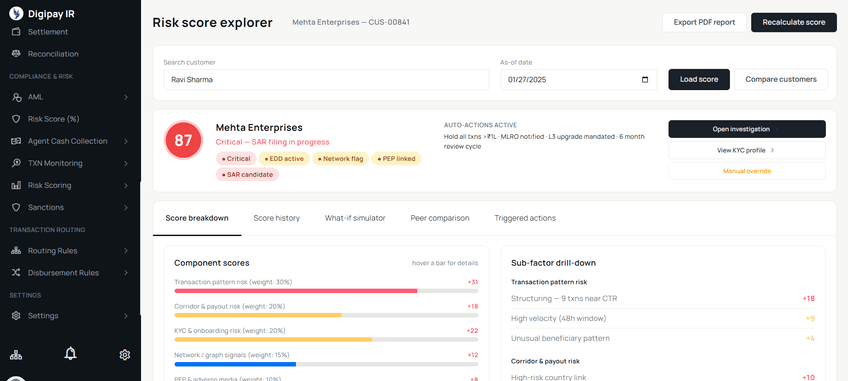Click the Risk Score (%) shield icon
Viewport: 848px width, 381px height.
(x=16, y=119)
